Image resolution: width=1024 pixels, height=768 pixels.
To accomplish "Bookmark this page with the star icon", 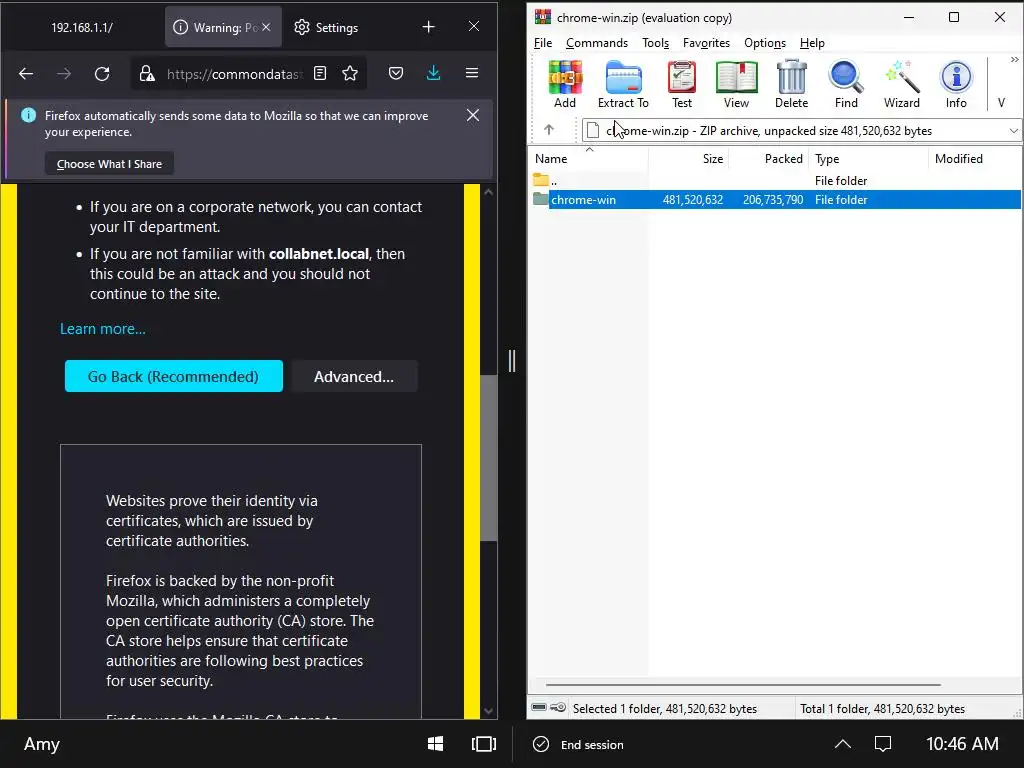I will 350,73.
